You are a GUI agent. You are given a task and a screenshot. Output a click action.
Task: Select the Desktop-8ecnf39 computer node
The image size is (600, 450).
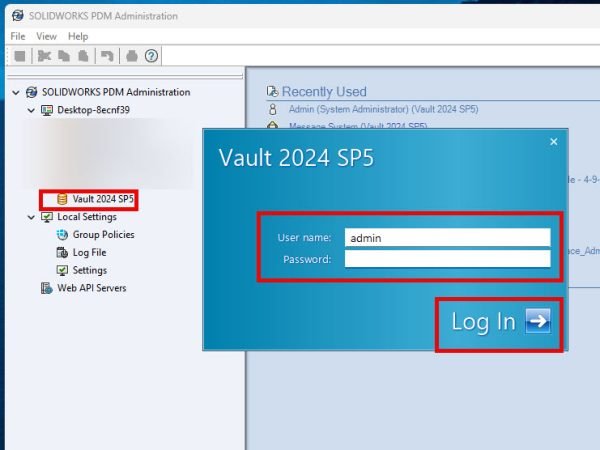(93, 110)
